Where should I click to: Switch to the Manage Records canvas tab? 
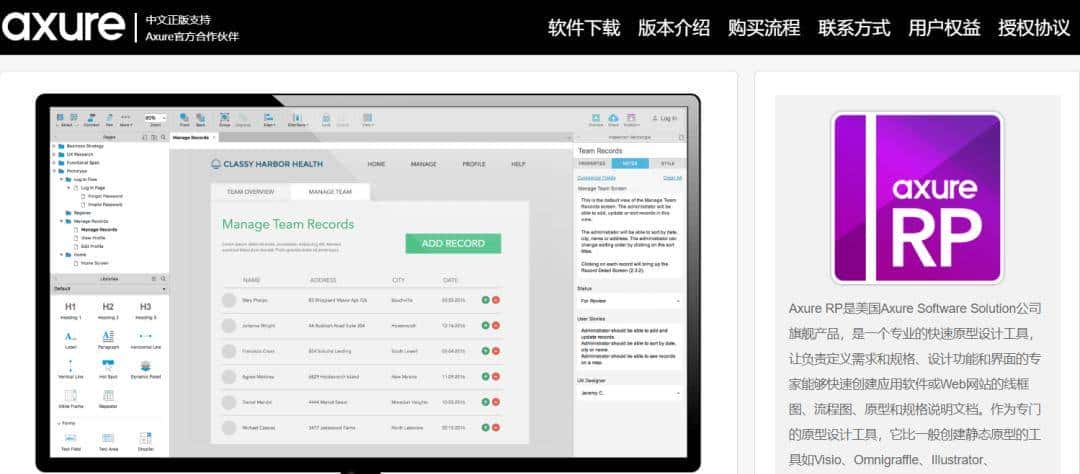192,137
